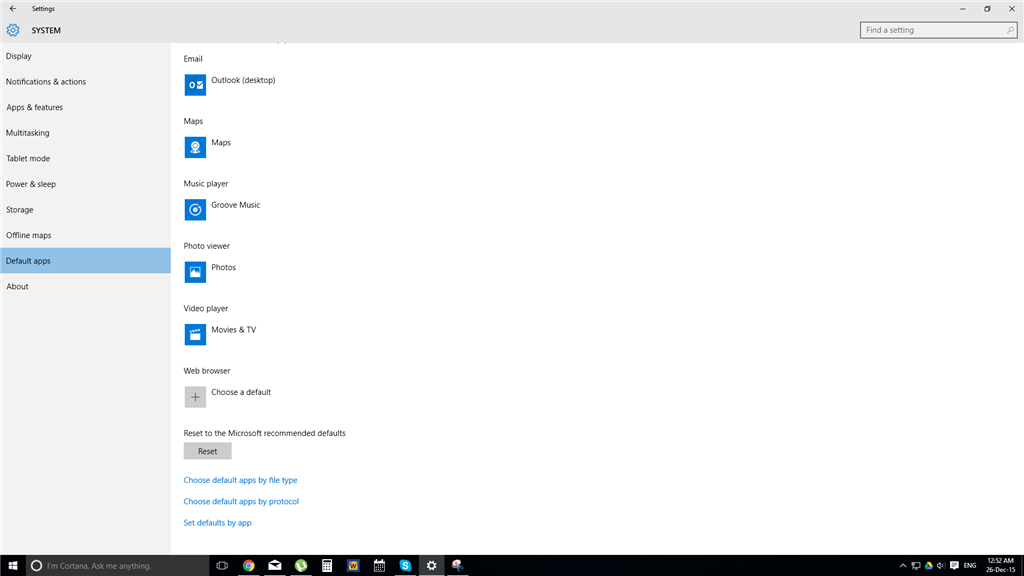Open Set defaults by app link
Viewport: 1024px width, 576px height.
[217, 523]
